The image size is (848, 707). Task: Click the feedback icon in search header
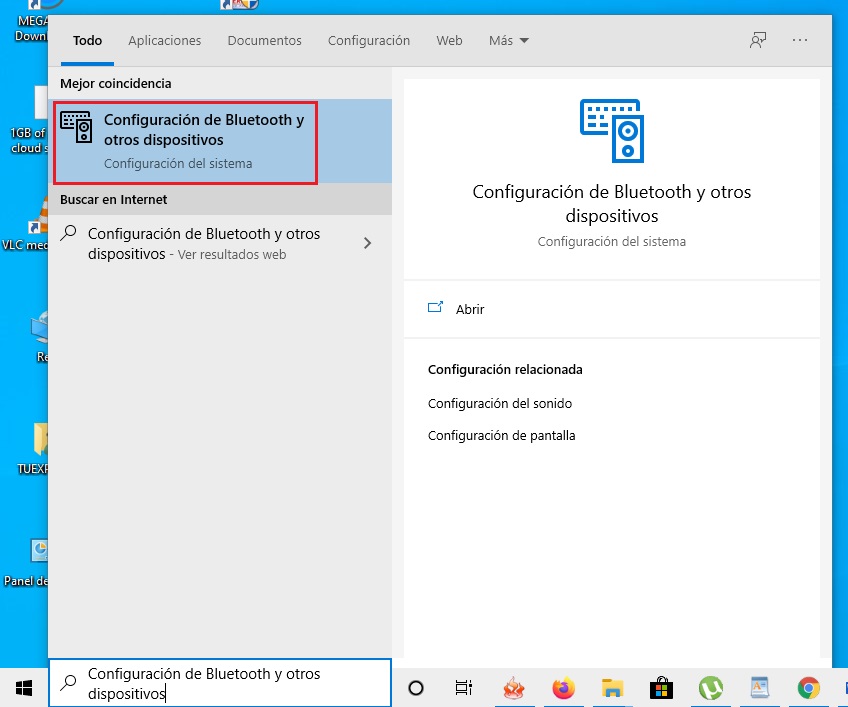tap(758, 40)
